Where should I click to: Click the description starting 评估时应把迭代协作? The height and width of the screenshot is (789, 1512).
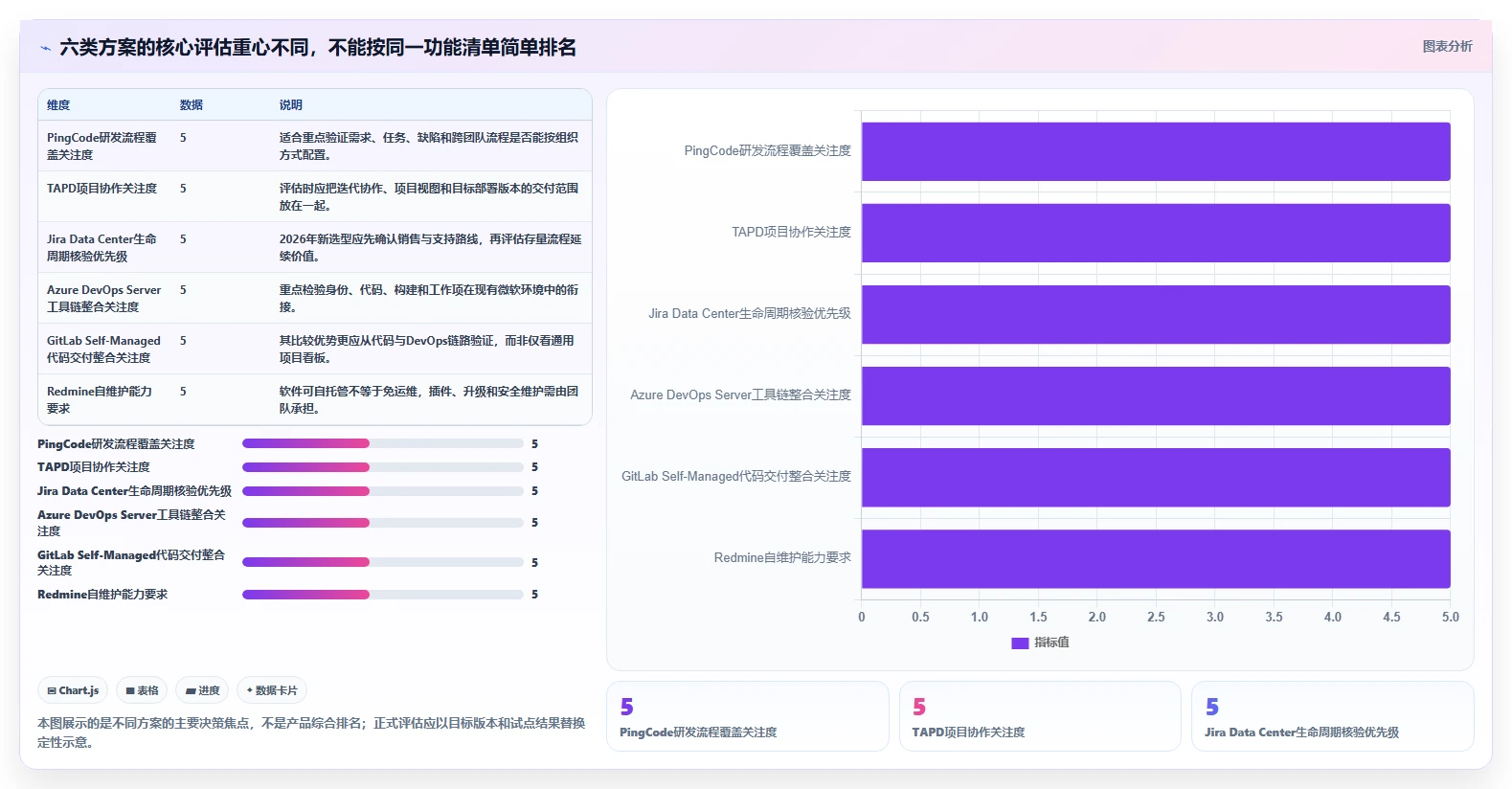(x=429, y=197)
